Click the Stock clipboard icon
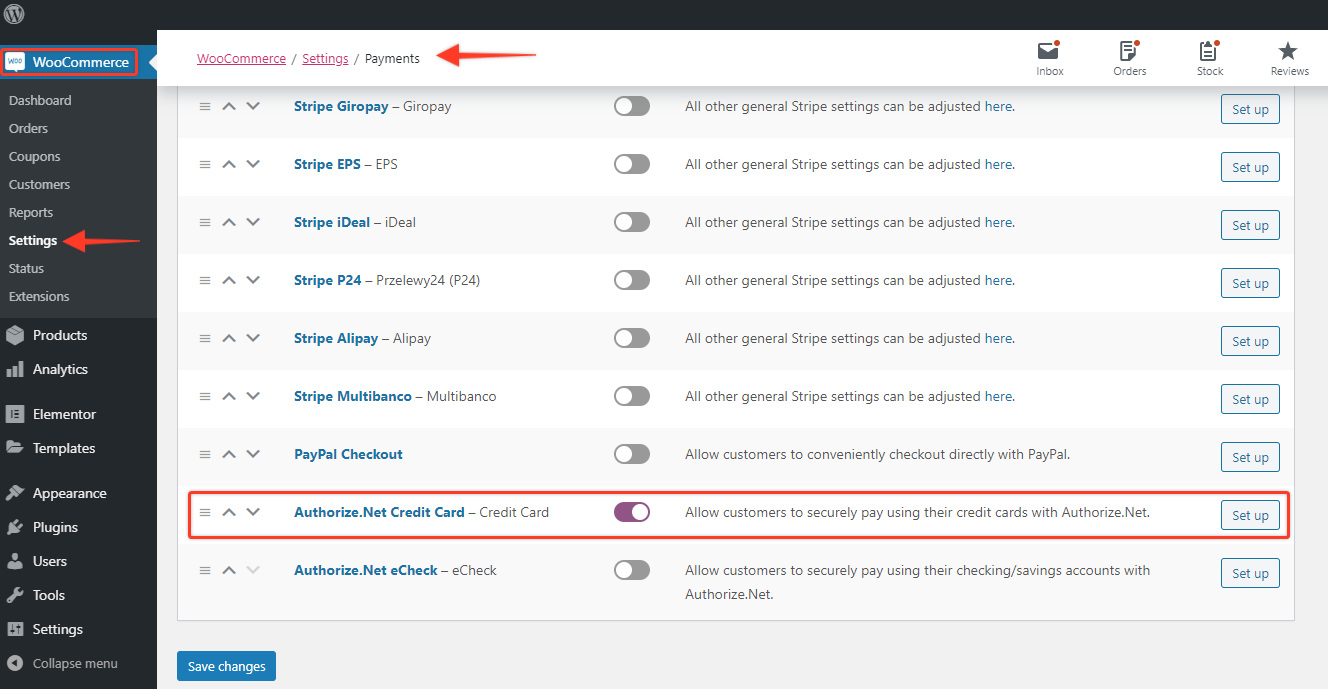The width and height of the screenshot is (1328, 689). pyautogui.click(x=1209, y=52)
